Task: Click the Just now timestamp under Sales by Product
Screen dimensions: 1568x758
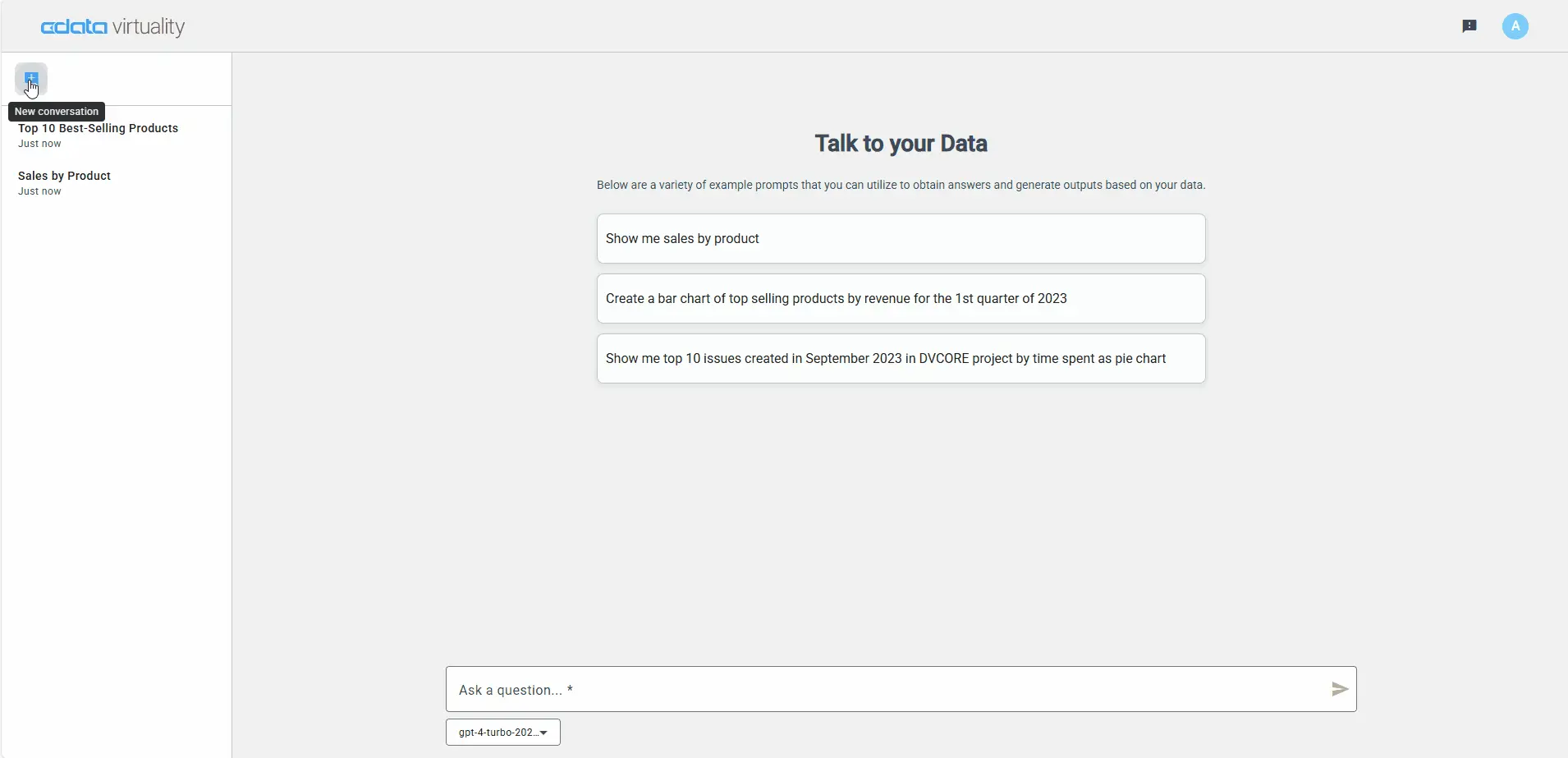Action: (x=39, y=191)
